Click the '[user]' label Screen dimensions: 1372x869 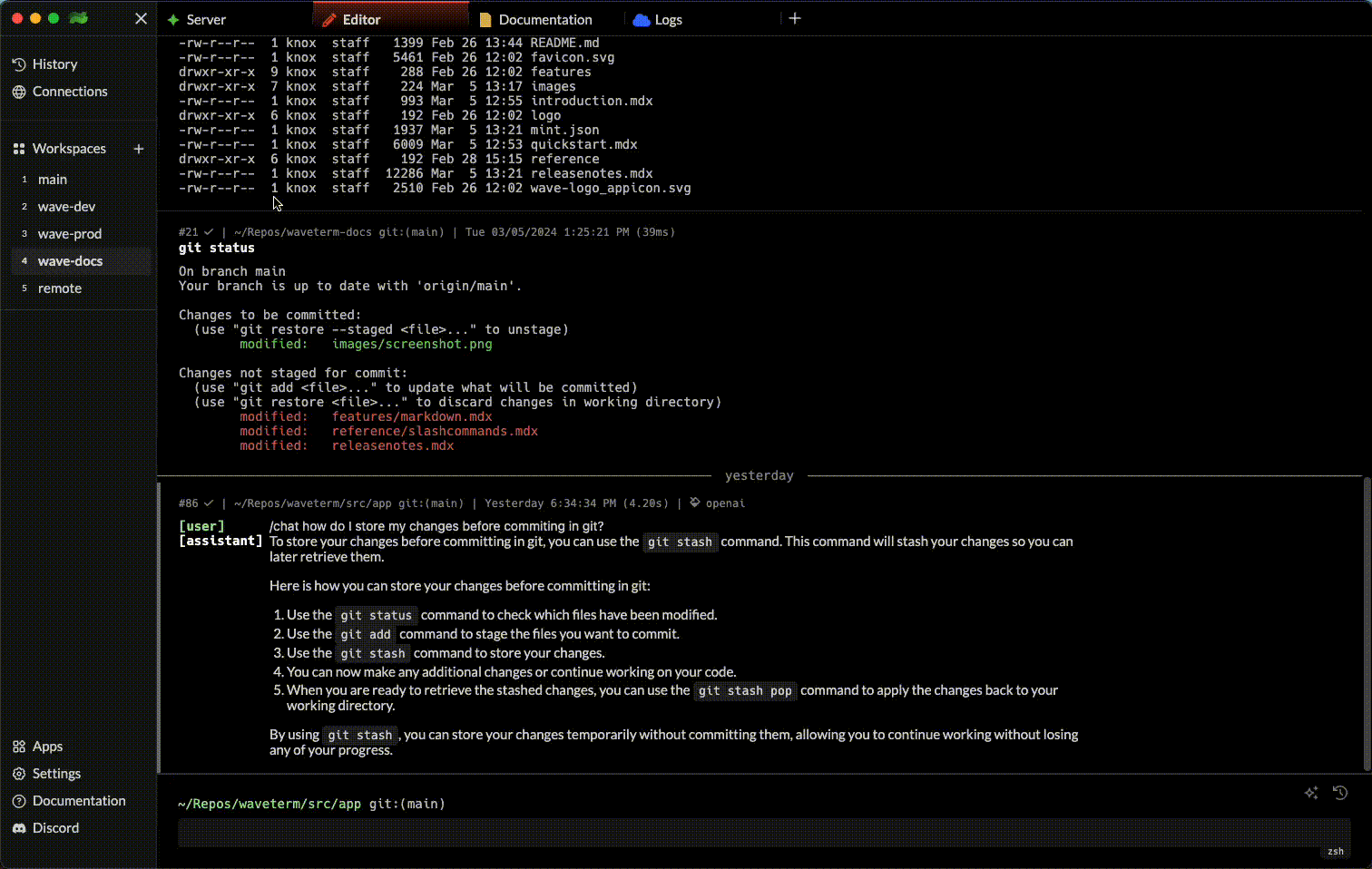tap(201, 526)
